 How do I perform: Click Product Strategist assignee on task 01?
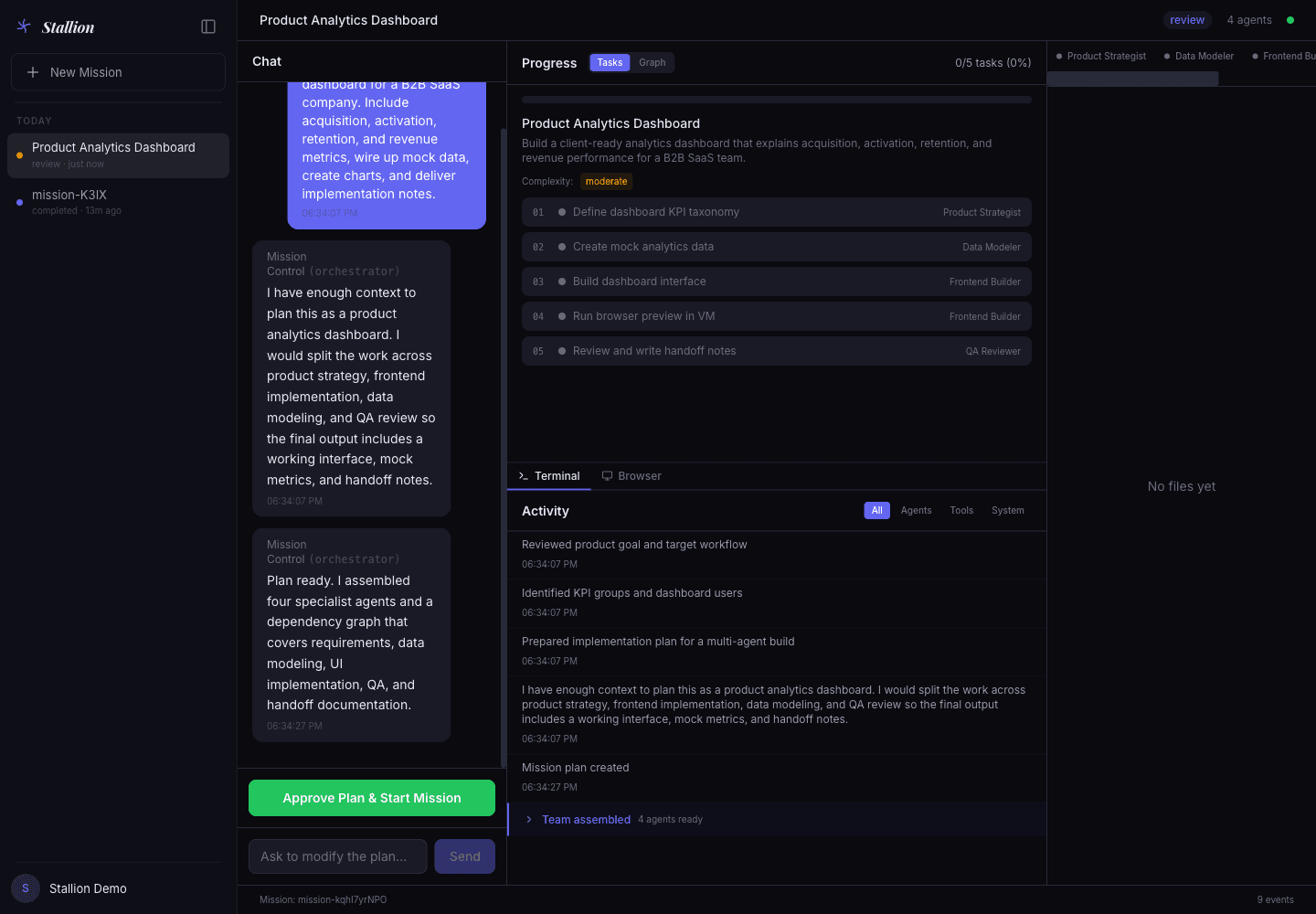[982, 213]
